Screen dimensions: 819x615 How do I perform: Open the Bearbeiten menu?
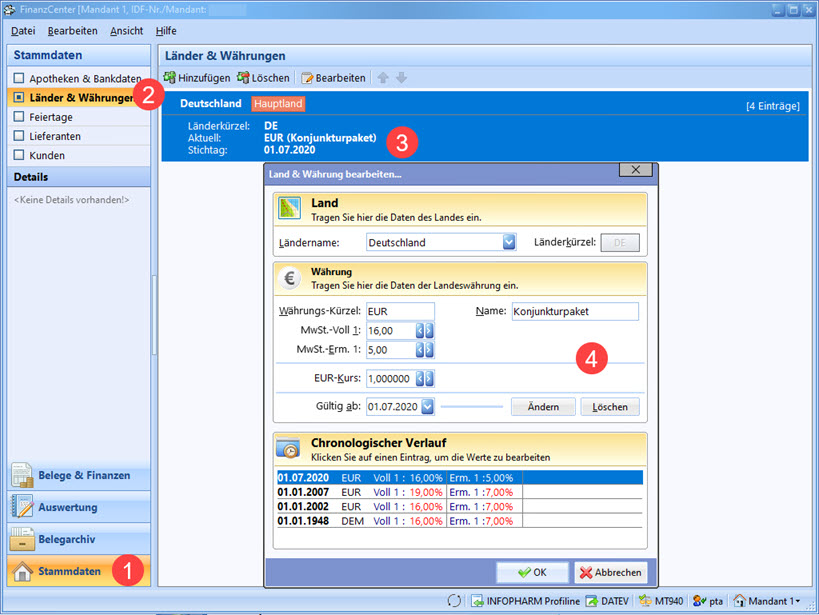pos(72,31)
